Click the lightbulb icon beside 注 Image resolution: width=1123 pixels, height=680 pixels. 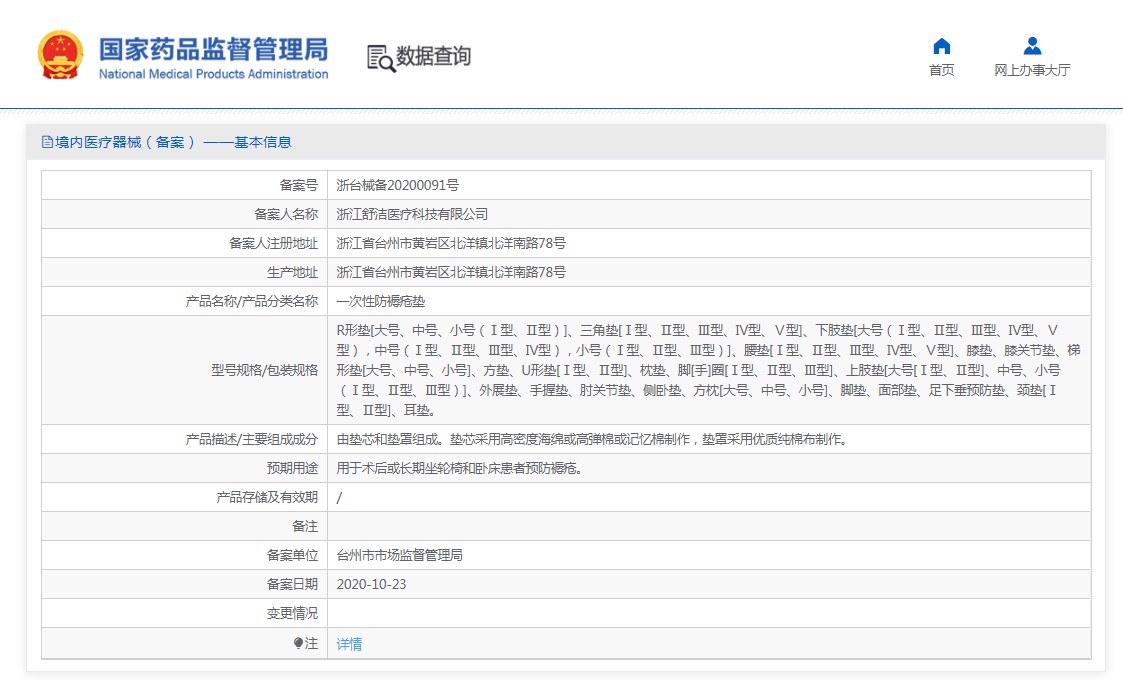[x=298, y=643]
